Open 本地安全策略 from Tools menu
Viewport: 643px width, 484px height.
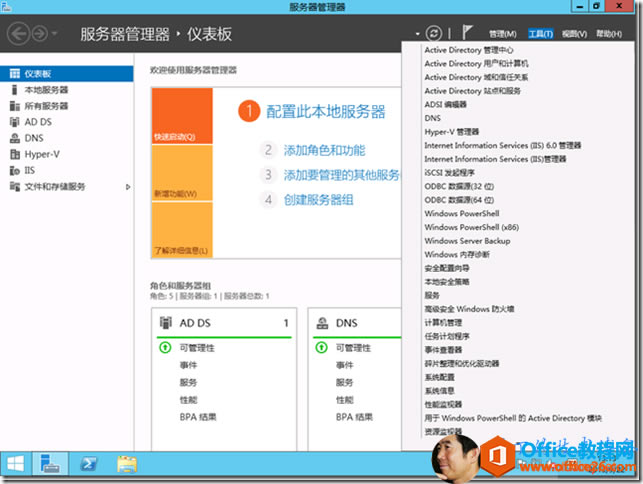point(447,282)
